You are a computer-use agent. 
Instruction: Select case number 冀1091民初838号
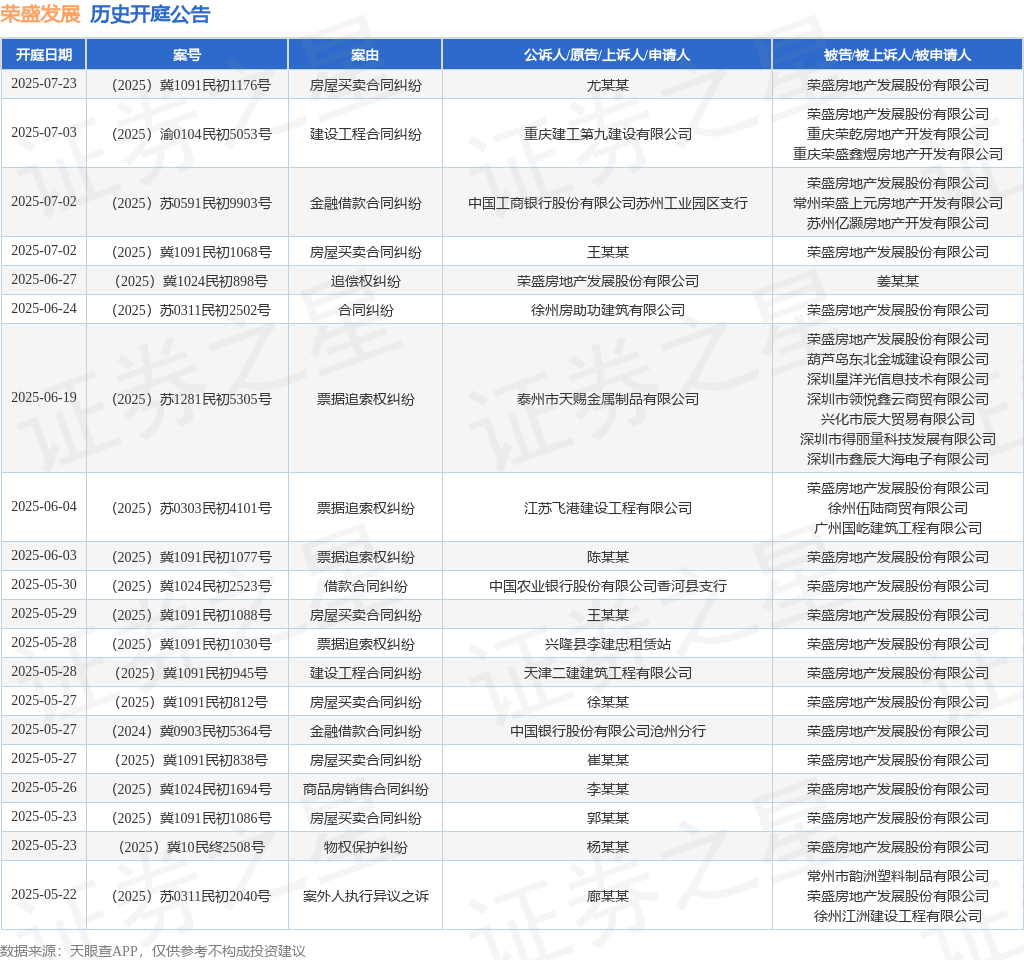click(191, 760)
